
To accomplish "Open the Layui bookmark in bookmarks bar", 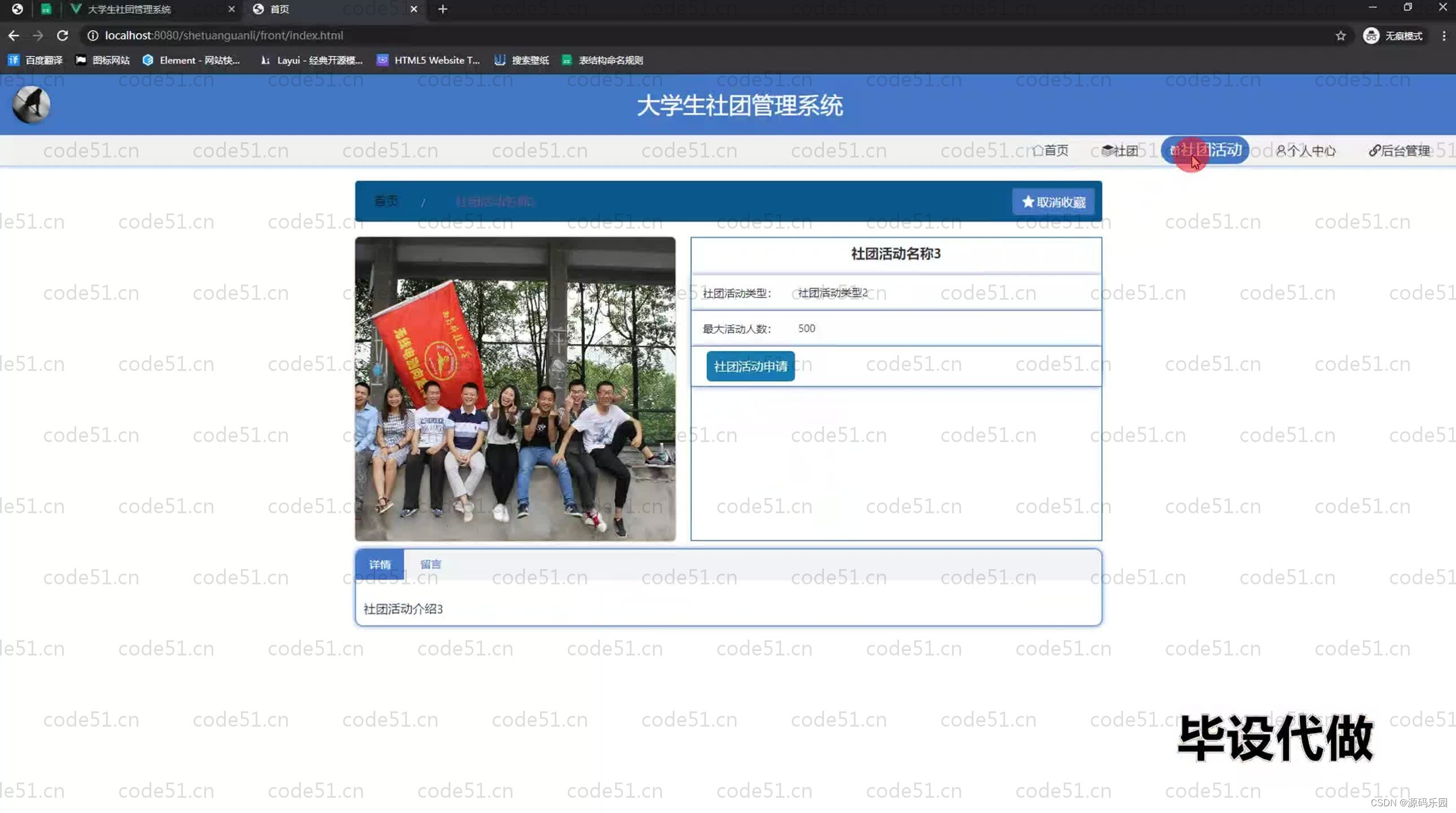I will [x=265, y=60].
